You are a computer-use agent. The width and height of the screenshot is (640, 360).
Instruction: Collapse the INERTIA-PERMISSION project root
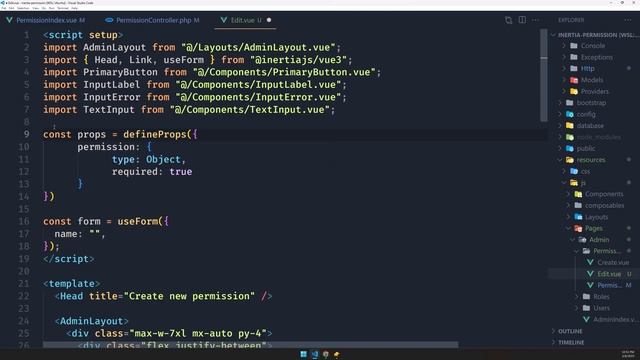coord(553,35)
